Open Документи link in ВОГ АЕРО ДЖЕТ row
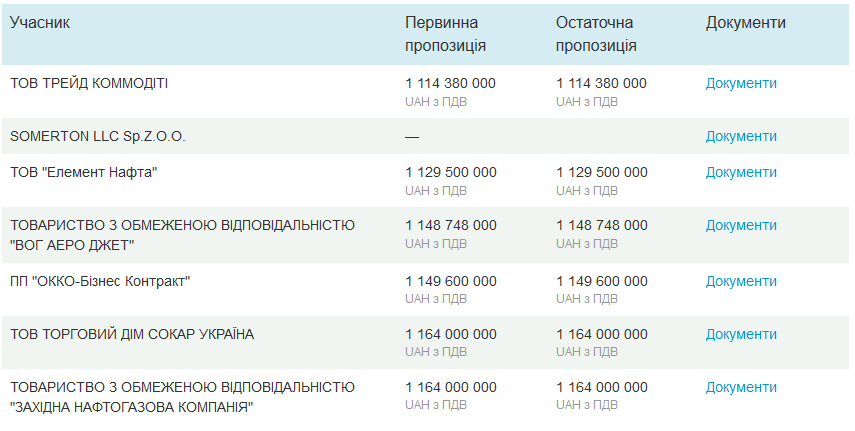 coord(741,225)
